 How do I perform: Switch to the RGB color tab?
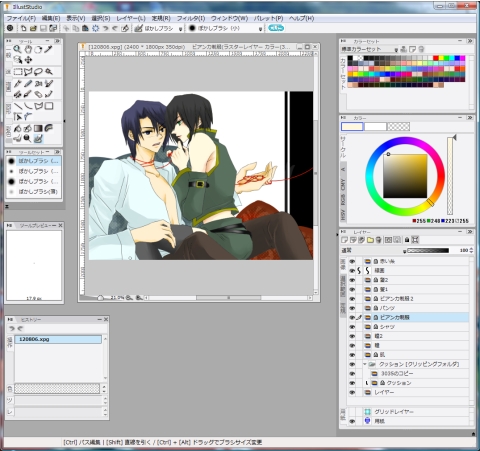343,200
